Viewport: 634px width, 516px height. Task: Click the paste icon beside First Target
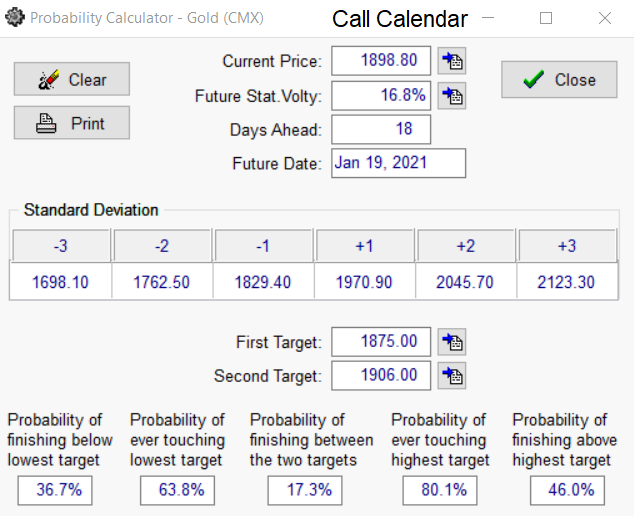coord(452,342)
